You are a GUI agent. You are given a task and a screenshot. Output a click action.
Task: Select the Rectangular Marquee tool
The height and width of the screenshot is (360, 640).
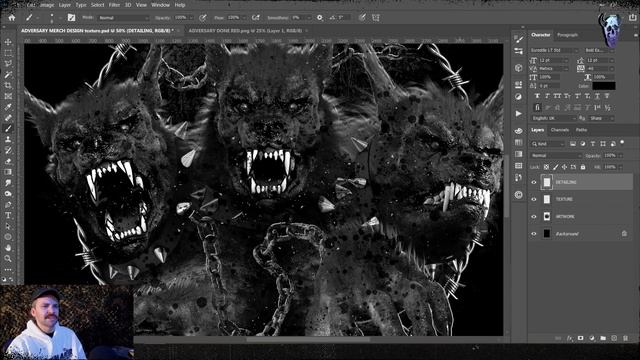click(x=8, y=53)
